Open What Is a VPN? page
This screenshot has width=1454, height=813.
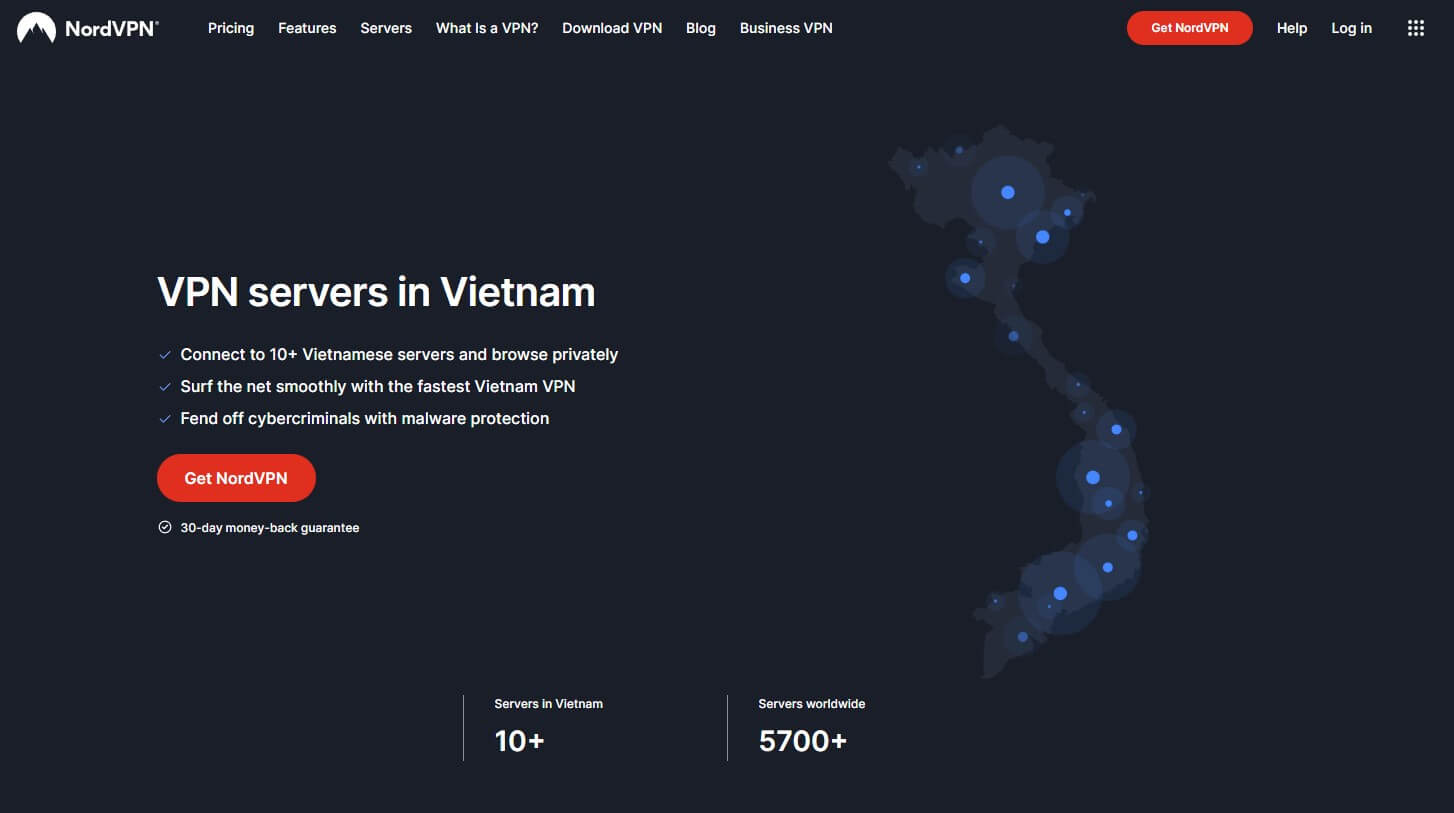click(487, 28)
